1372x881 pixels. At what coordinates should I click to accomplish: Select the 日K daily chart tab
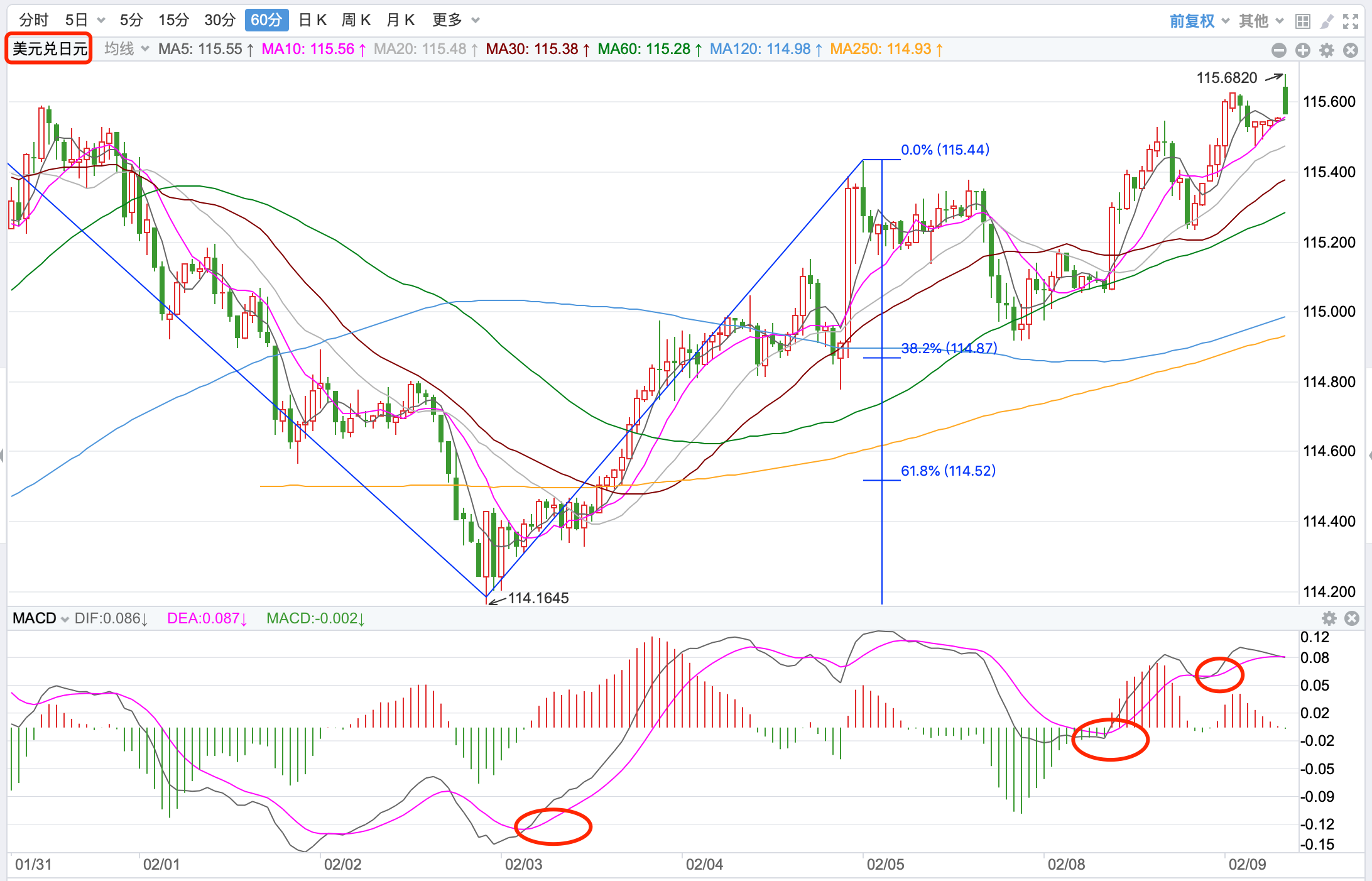click(x=313, y=20)
